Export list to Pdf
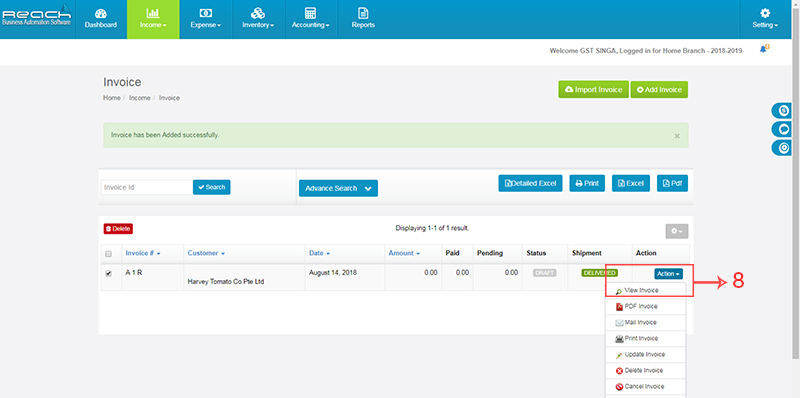800x398 pixels. pyautogui.click(x=672, y=183)
